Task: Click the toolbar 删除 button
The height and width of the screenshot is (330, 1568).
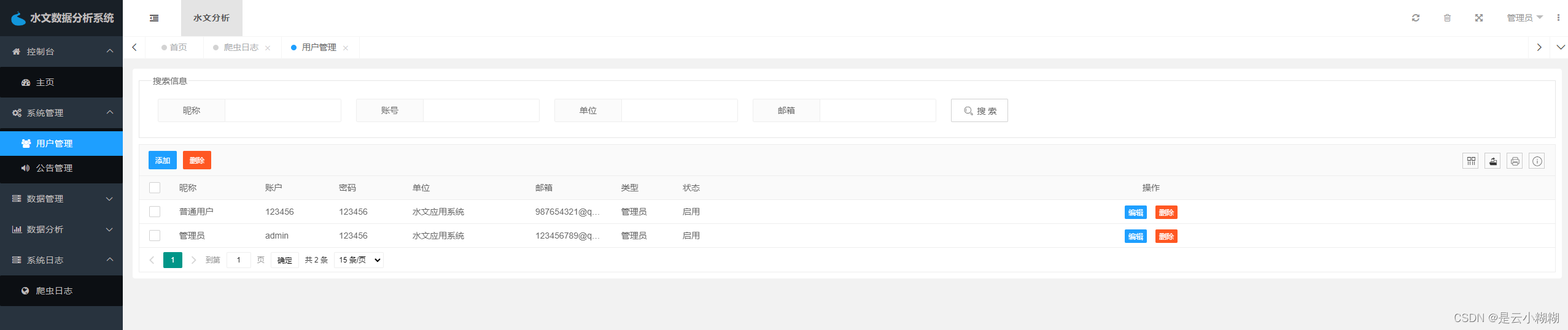Action: click(197, 160)
